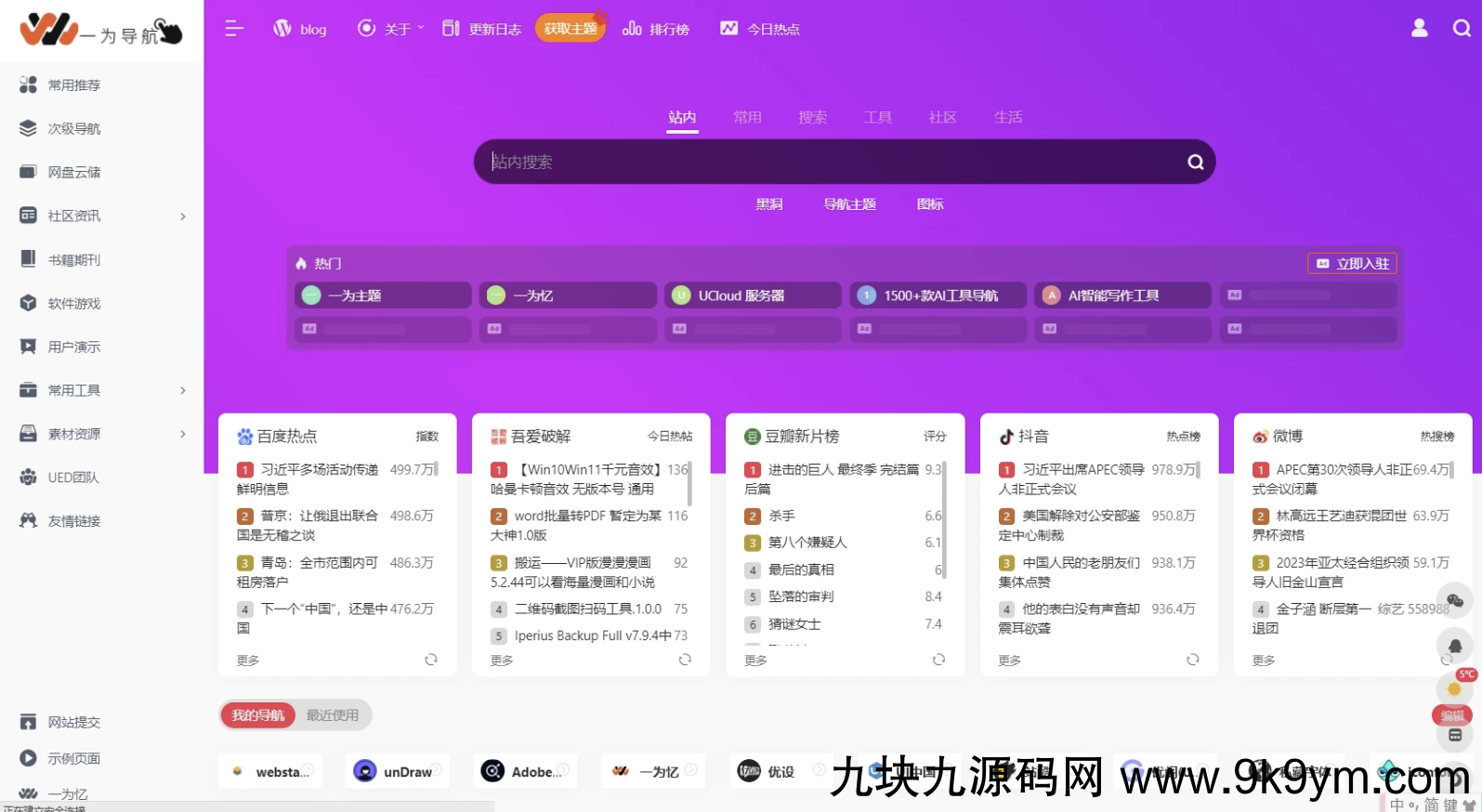This screenshot has height=812, width=1482.
Task: Select the 站内 search tab
Action: coord(682,117)
